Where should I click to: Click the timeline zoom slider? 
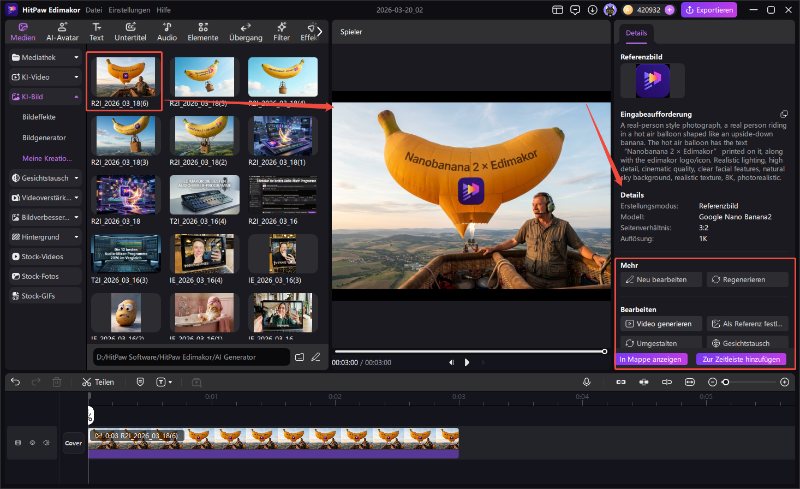727,382
